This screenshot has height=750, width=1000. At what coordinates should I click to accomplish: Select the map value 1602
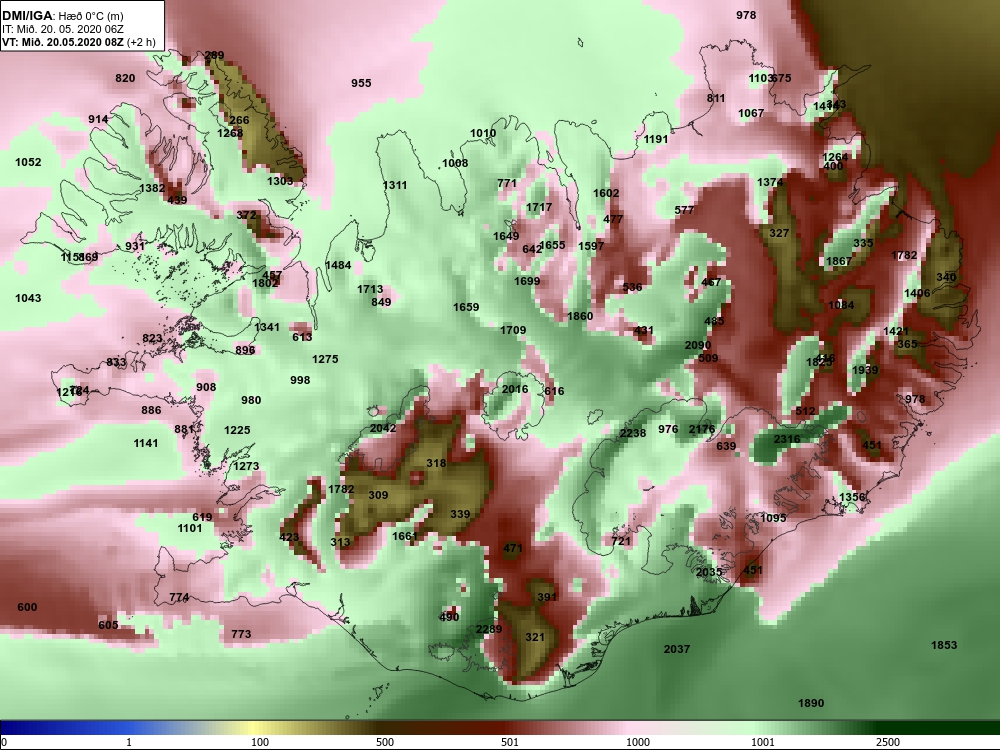(606, 193)
